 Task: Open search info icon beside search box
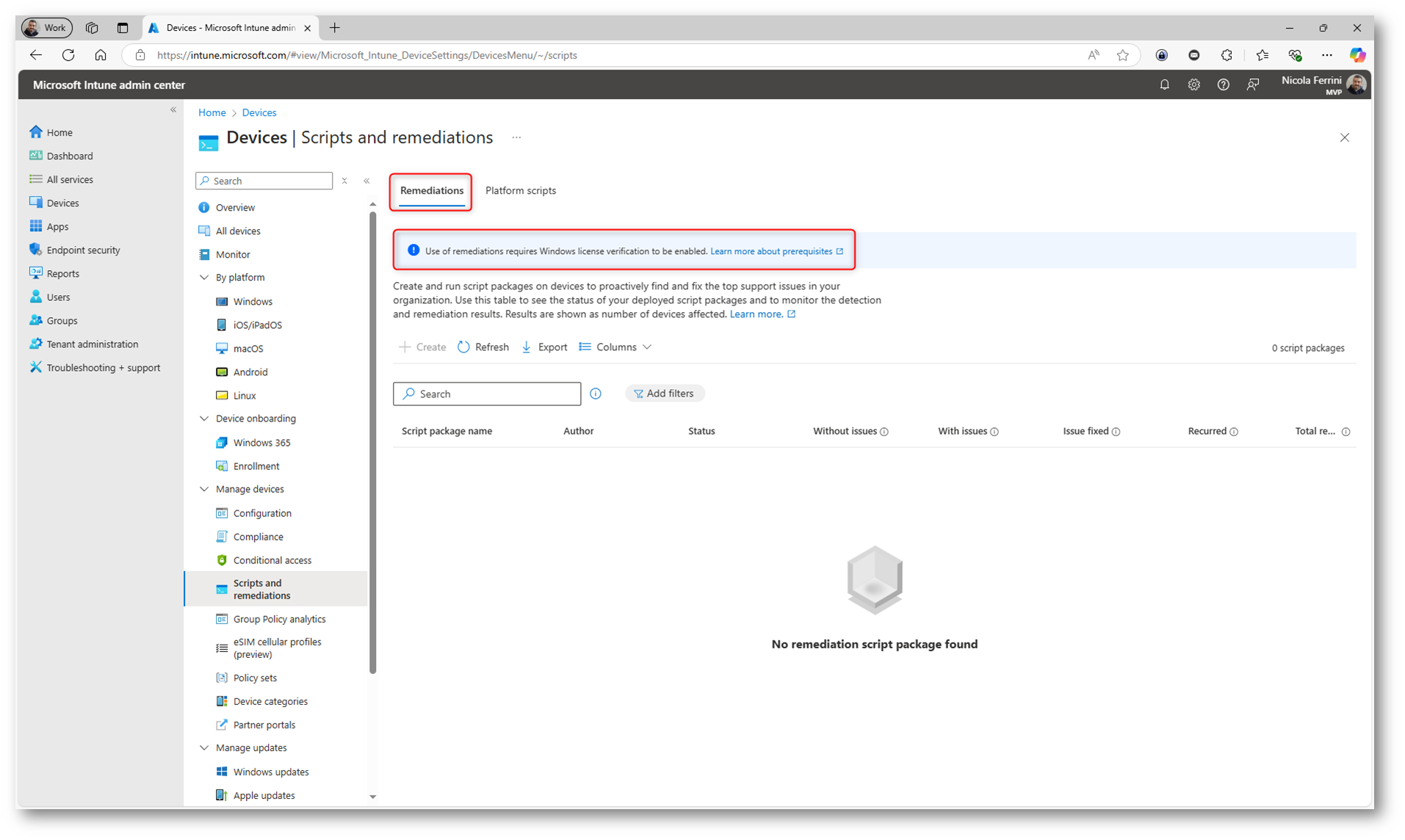pos(596,394)
